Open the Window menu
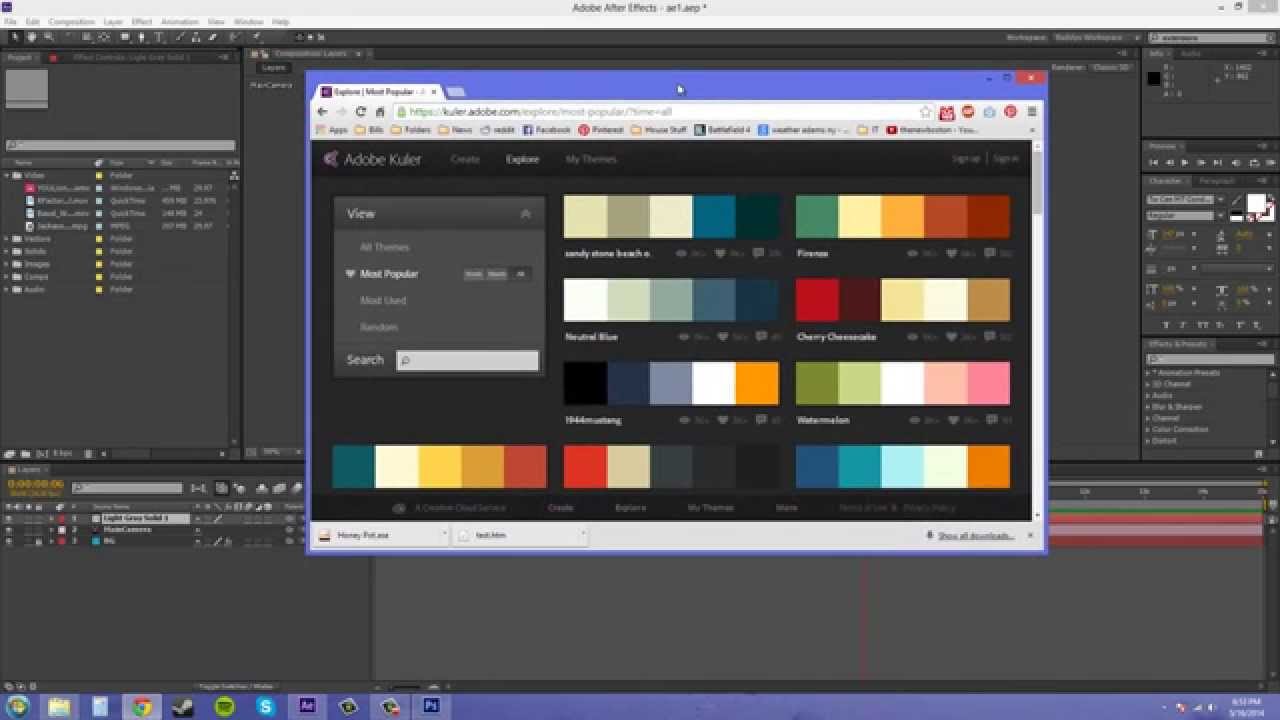 248,21
